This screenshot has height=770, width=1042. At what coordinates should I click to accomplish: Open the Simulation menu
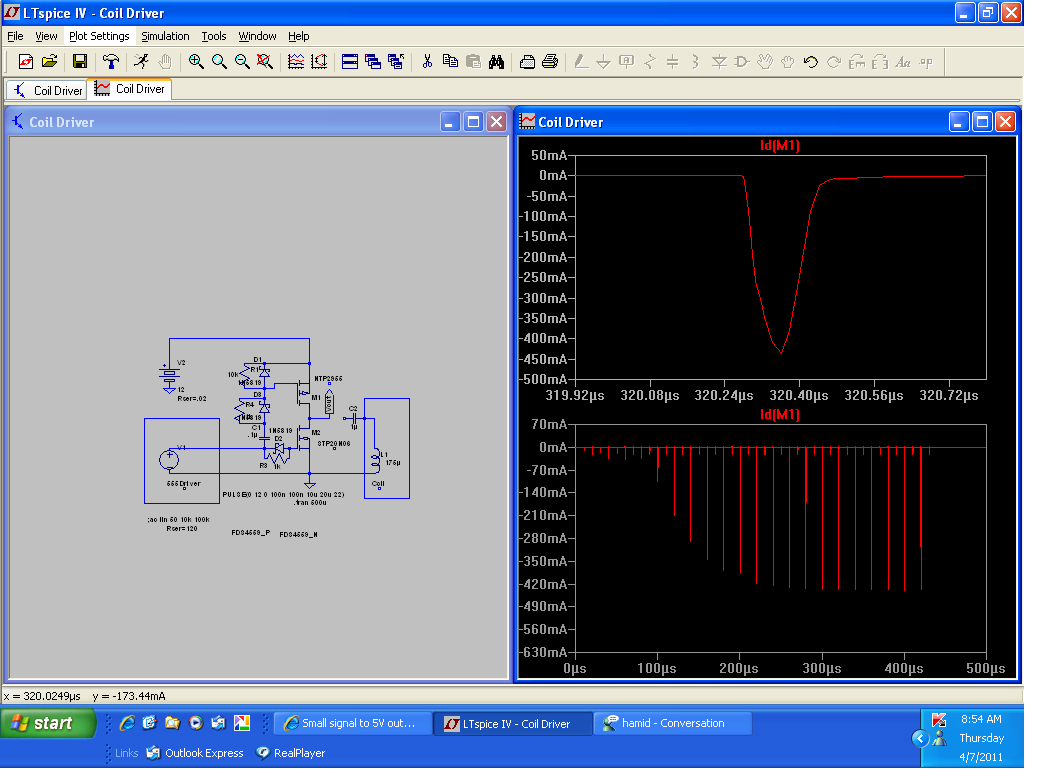[165, 36]
